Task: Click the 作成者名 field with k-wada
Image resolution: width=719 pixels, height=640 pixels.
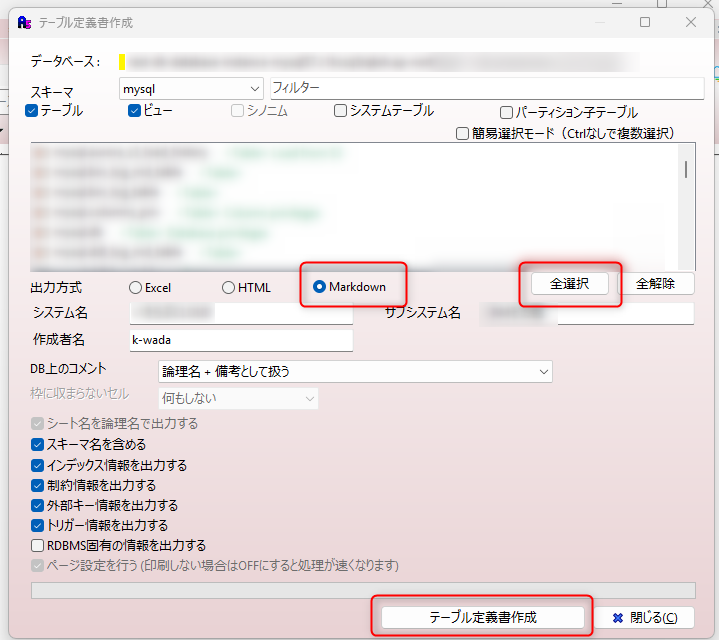Action: click(x=241, y=340)
